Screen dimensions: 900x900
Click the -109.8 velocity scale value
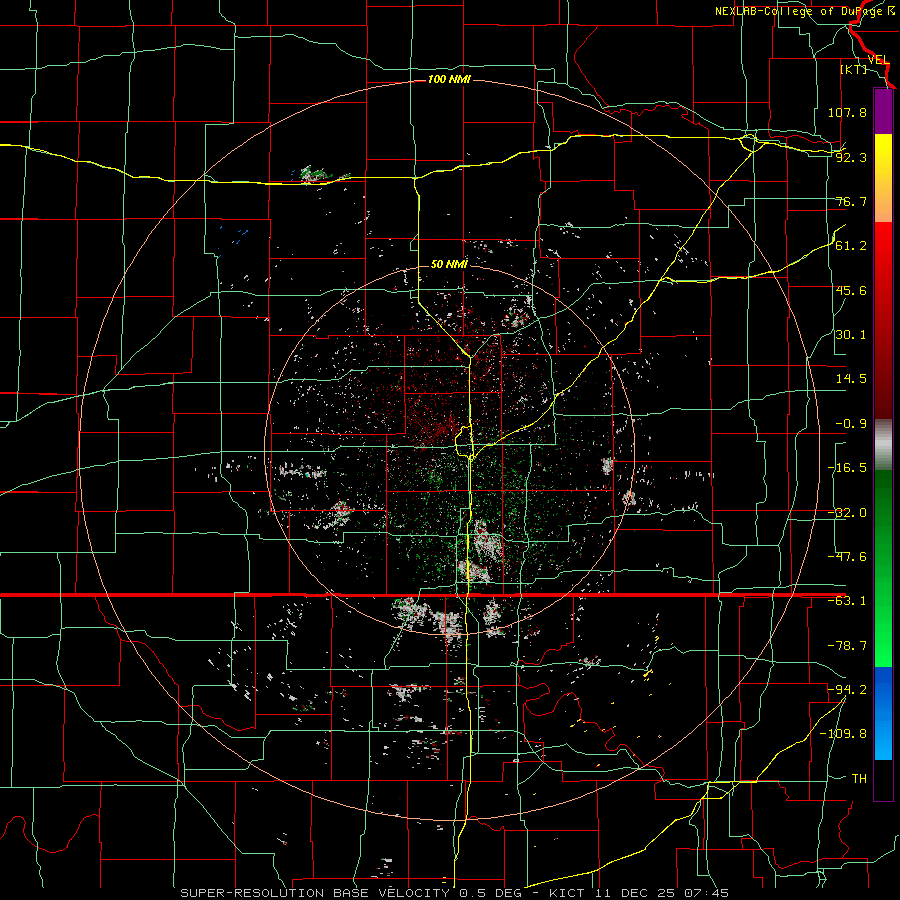pyautogui.click(x=843, y=734)
